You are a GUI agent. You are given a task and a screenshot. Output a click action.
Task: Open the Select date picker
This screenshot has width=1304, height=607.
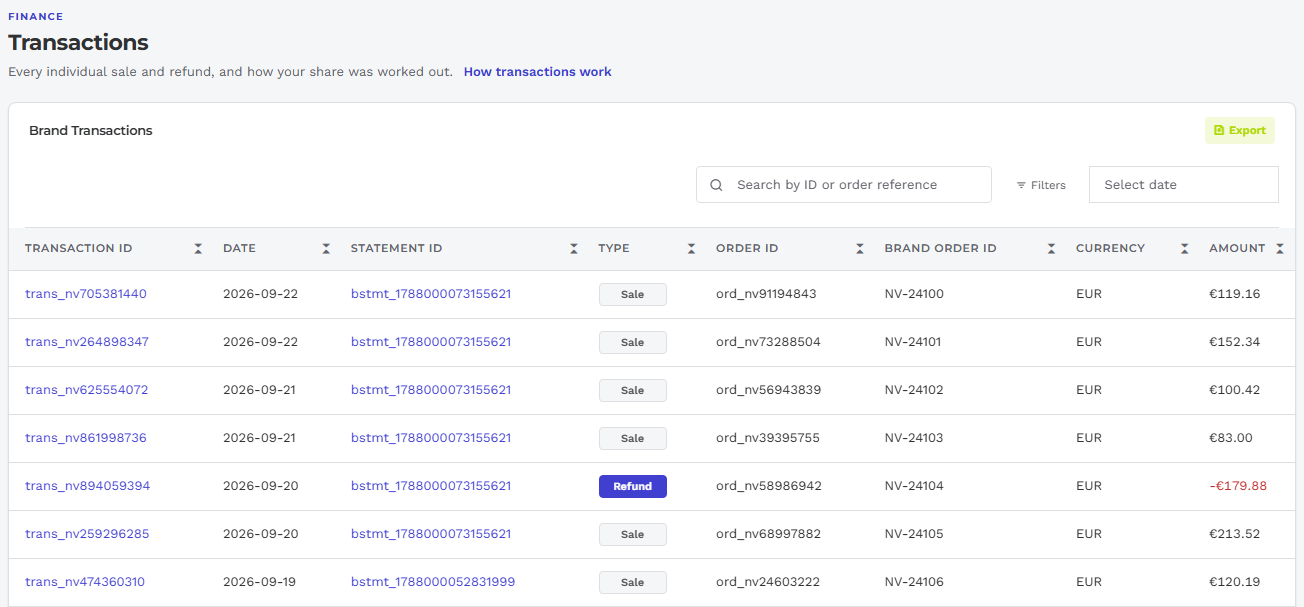(1184, 185)
